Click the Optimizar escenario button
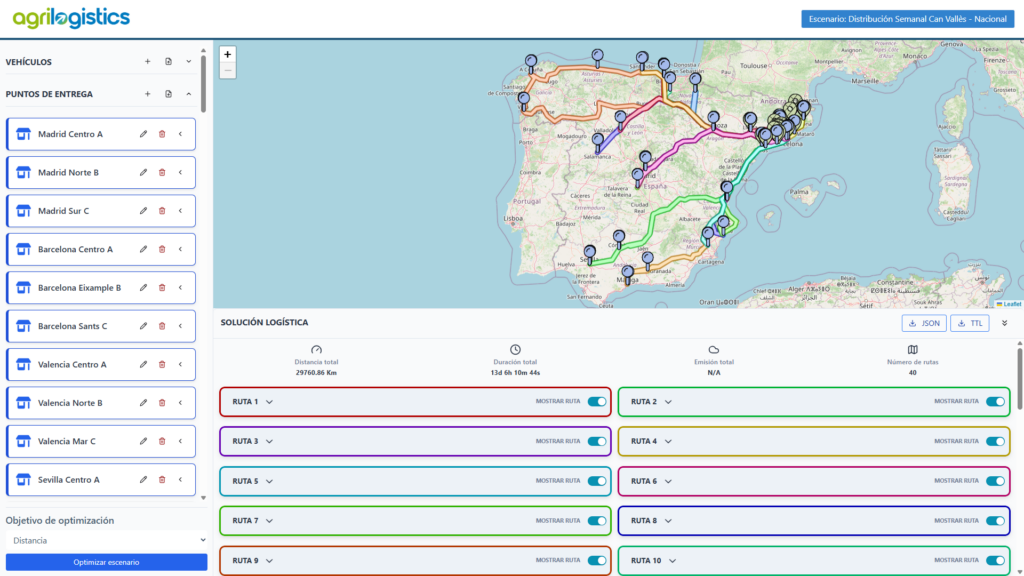This screenshot has height=576, width=1024. pyautogui.click(x=106, y=562)
